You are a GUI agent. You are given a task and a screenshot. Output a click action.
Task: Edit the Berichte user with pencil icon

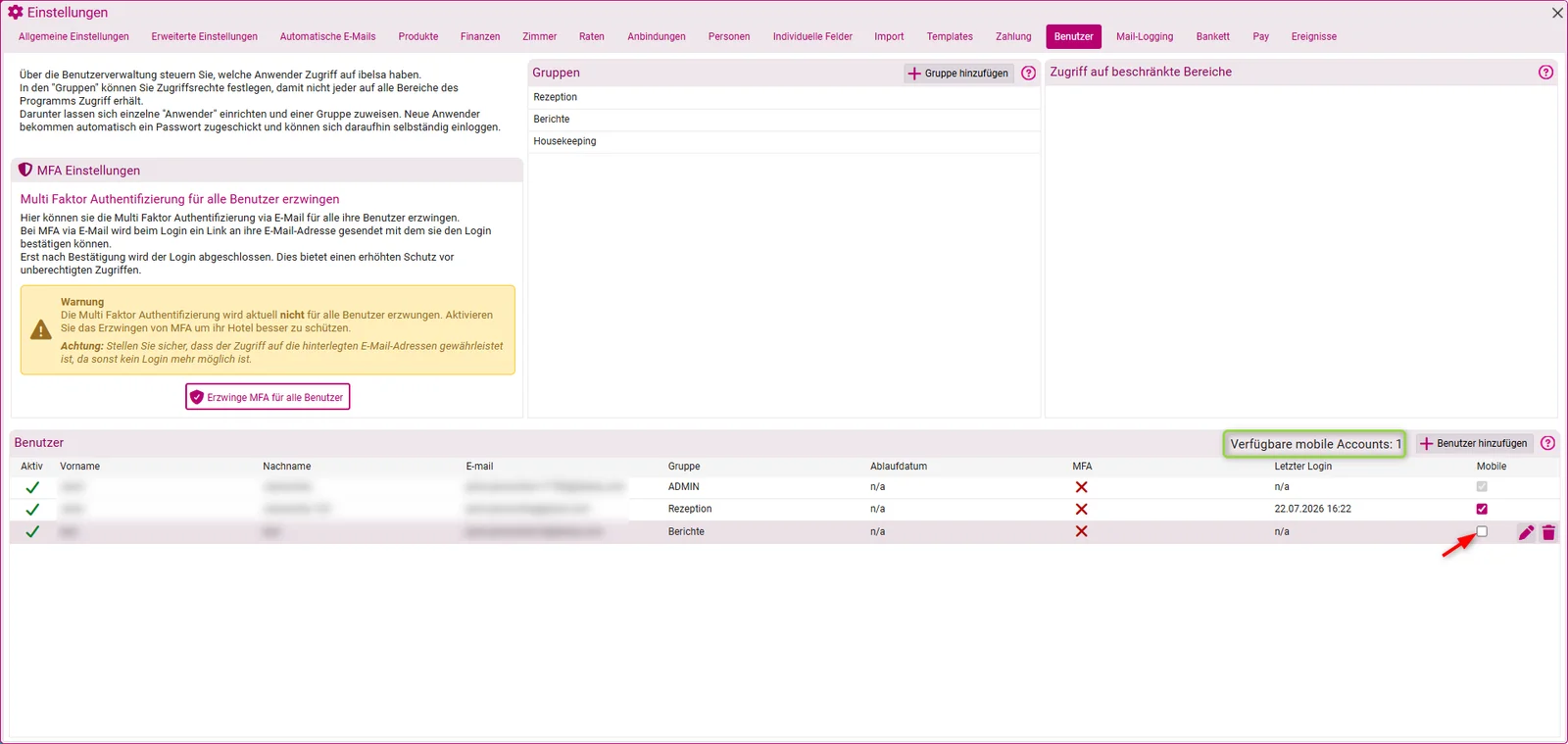pyautogui.click(x=1526, y=532)
